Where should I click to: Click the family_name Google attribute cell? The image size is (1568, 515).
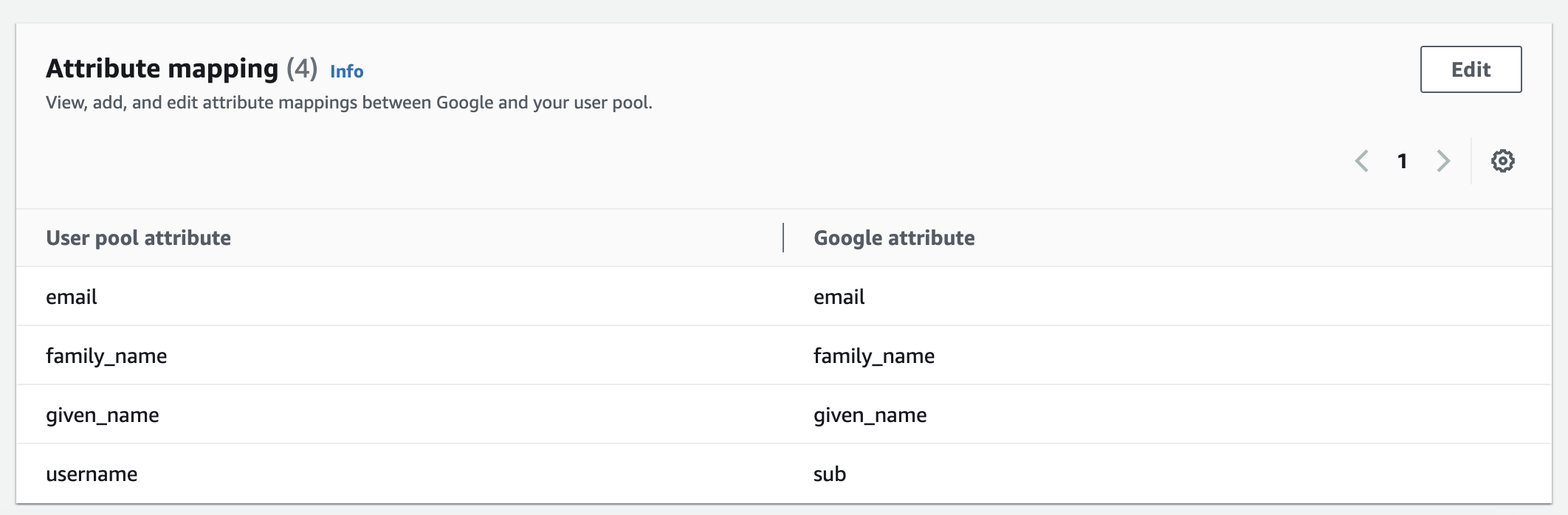874,356
